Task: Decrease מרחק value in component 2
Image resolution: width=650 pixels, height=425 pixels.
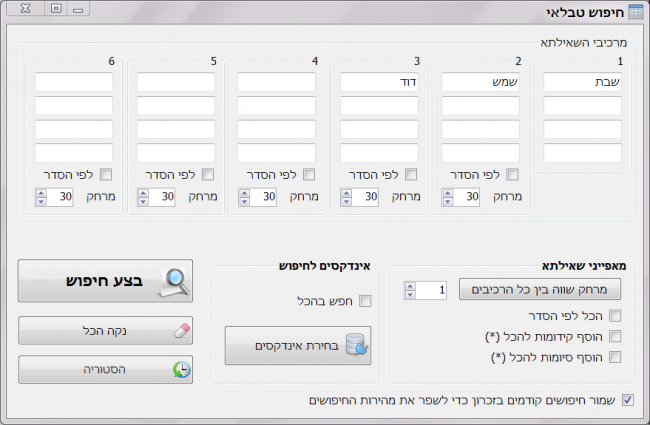Action: 447,202
